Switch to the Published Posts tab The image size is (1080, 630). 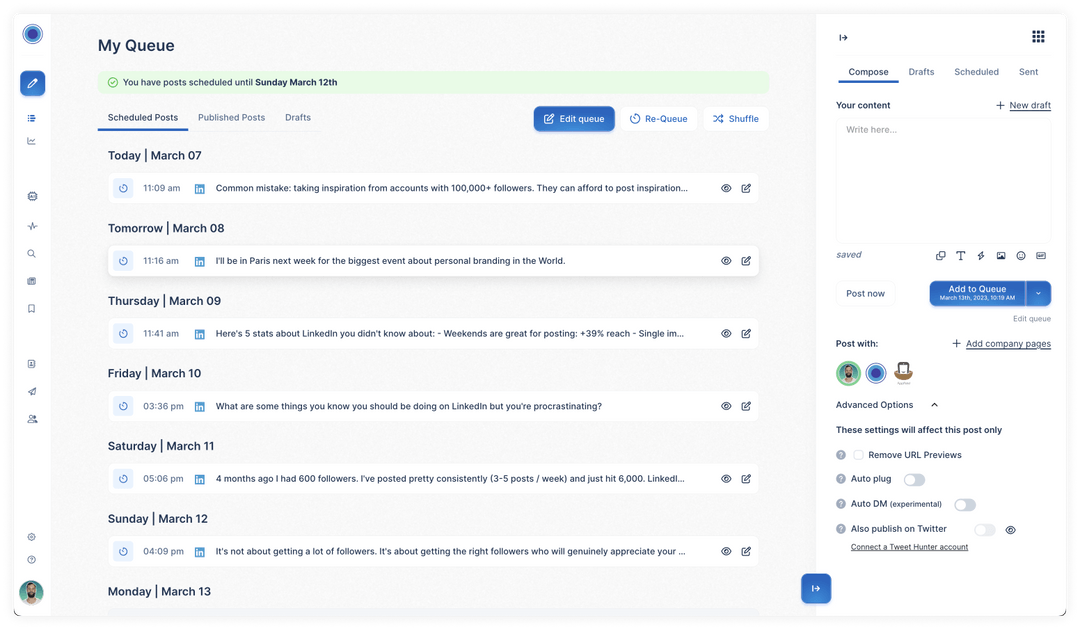(231, 117)
